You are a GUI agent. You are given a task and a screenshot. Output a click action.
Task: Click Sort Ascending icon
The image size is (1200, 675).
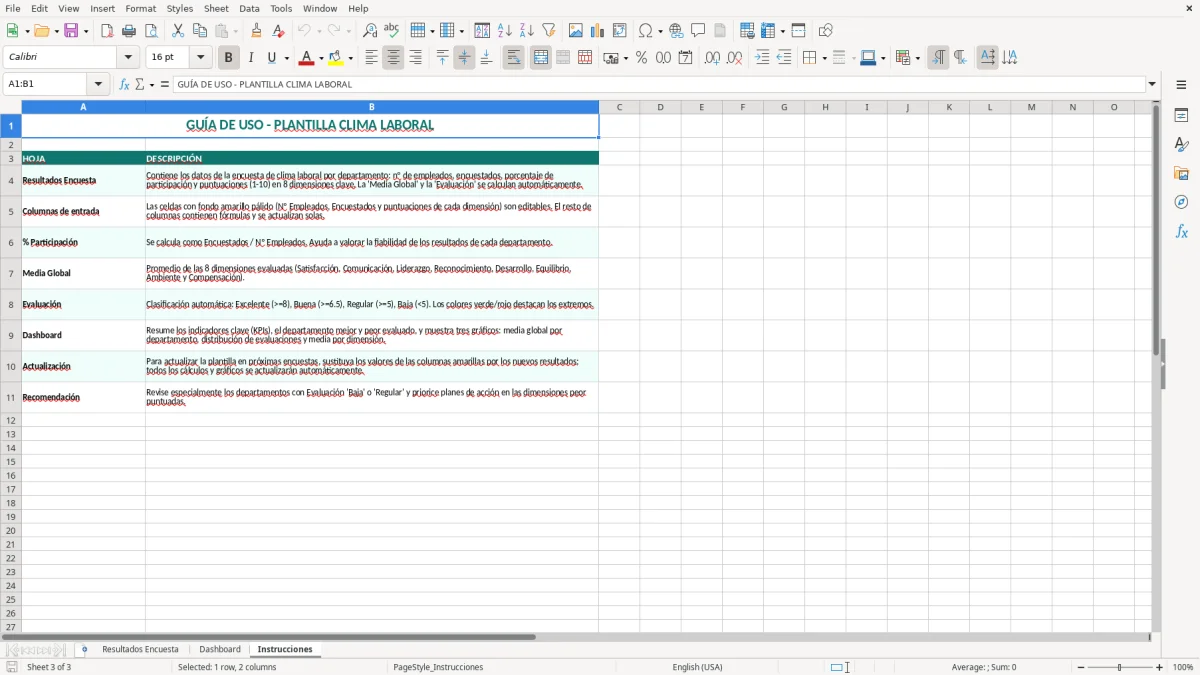pos(505,31)
